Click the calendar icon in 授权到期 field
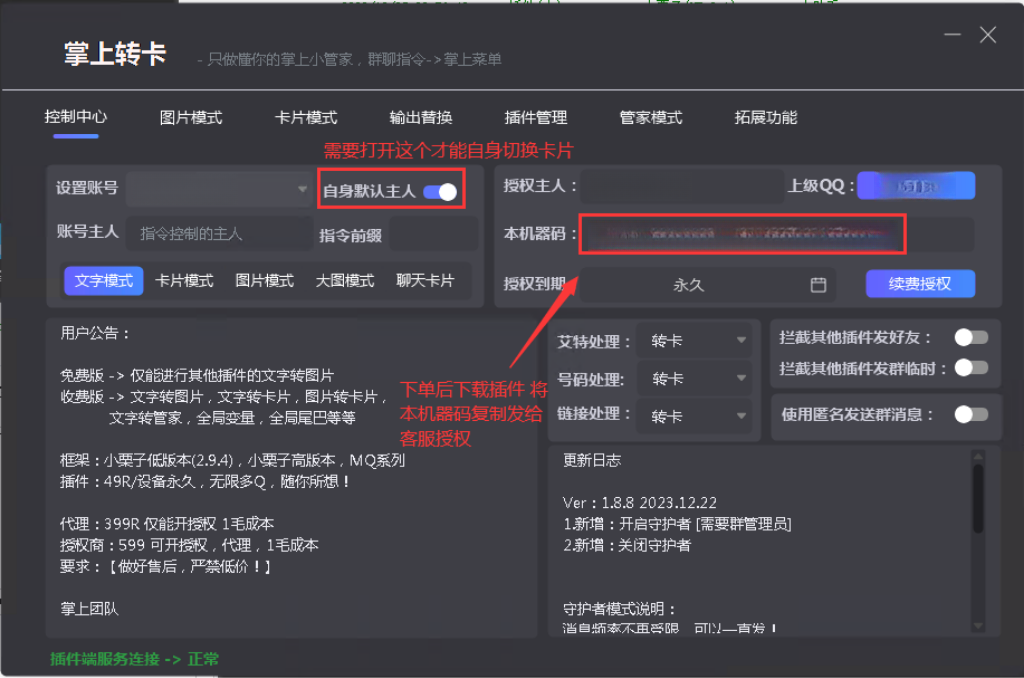1024x678 pixels. coord(818,285)
